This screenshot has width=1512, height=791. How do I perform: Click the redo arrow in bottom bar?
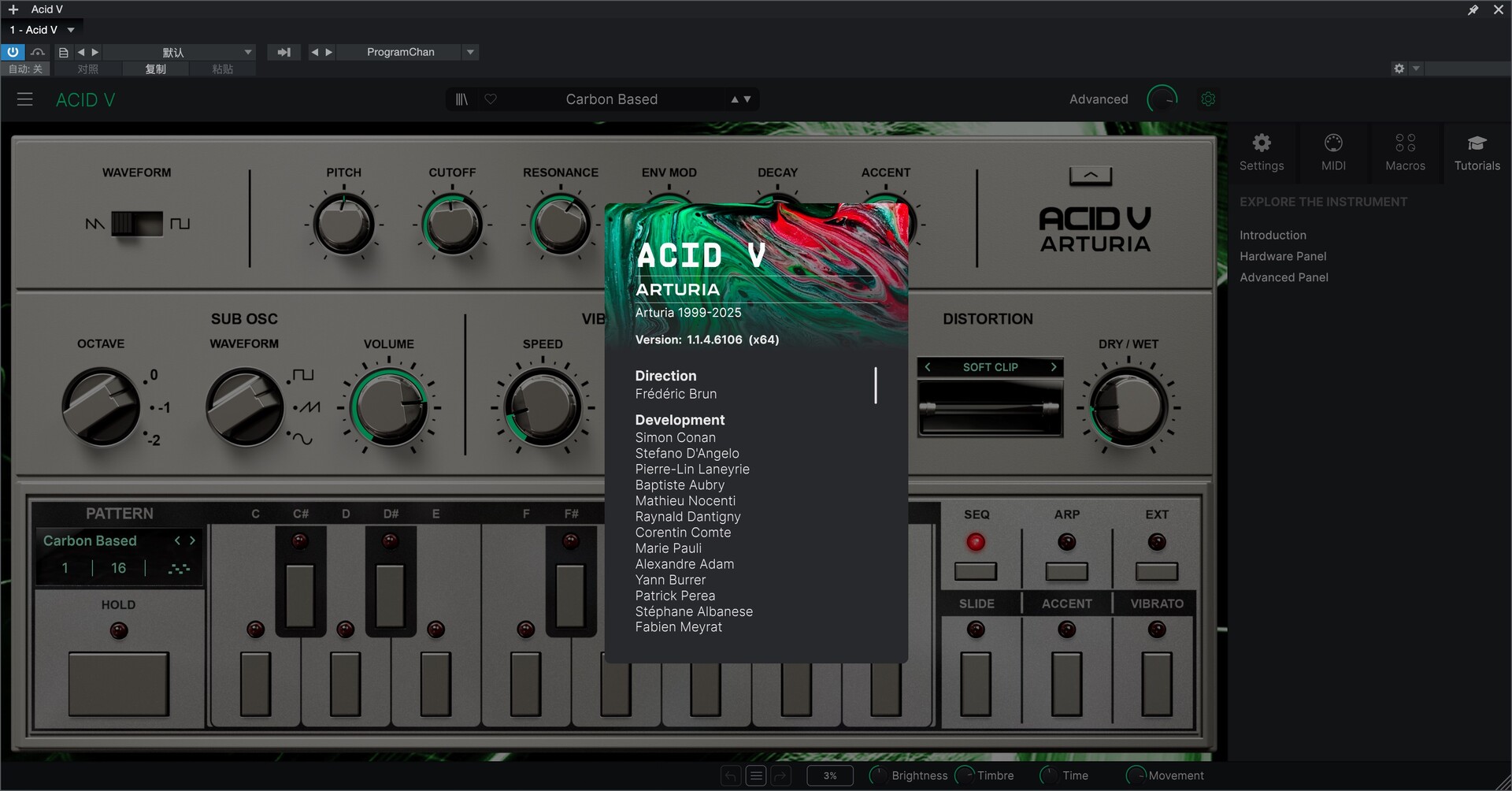780,776
